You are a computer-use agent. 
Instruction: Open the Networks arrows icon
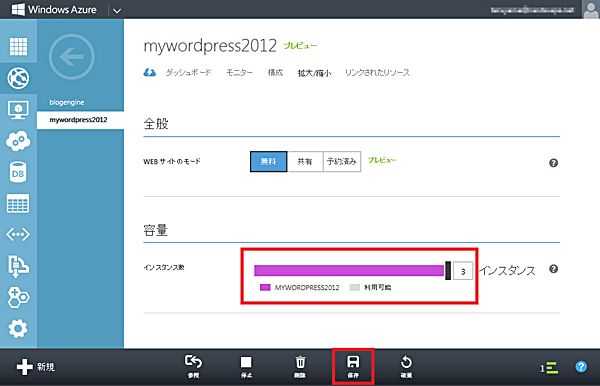[x=18, y=234]
